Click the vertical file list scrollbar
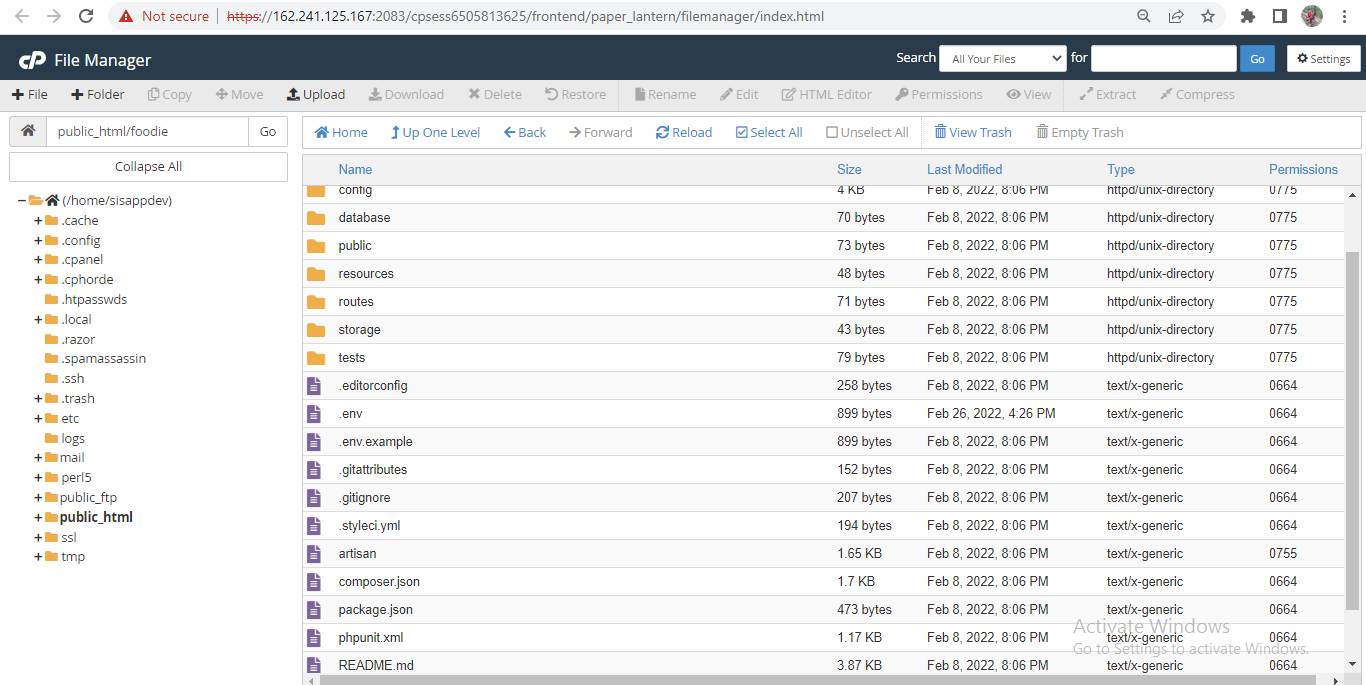The image size is (1366, 685). tap(1354, 430)
